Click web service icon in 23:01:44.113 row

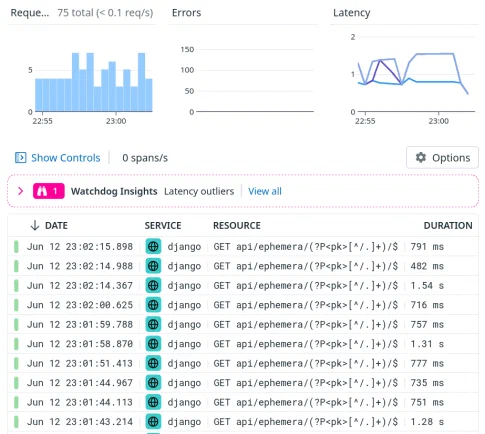(x=153, y=402)
